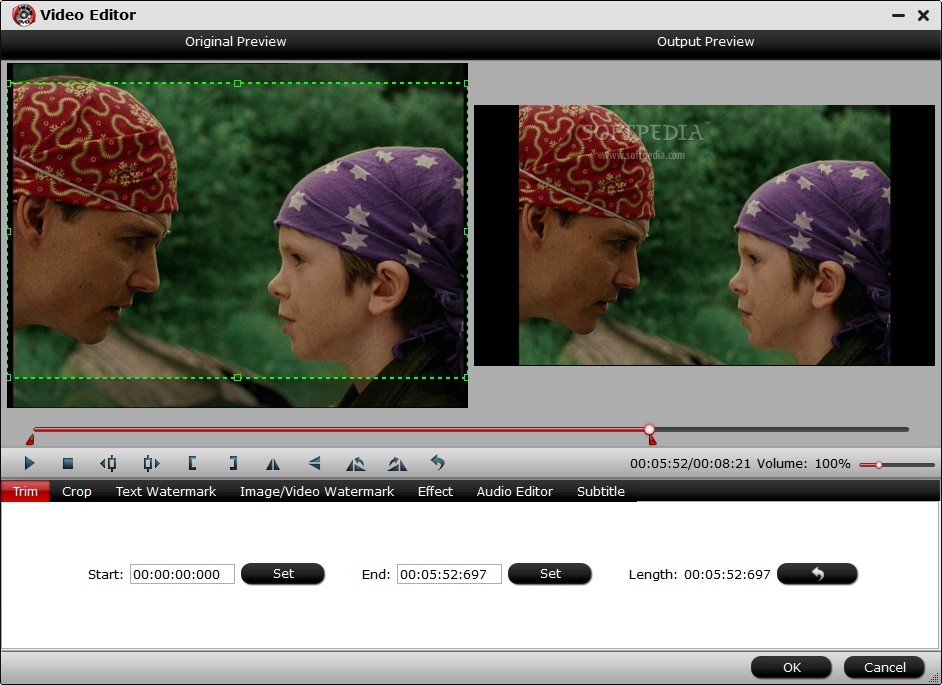
Task: Step to the next frame
Action: 151,463
